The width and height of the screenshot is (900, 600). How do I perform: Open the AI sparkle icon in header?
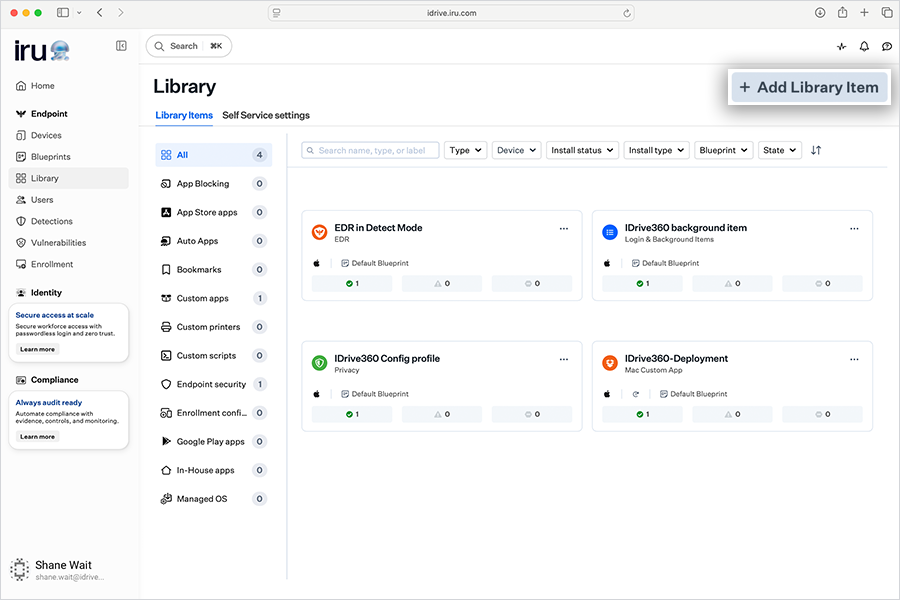click(841, 47)
